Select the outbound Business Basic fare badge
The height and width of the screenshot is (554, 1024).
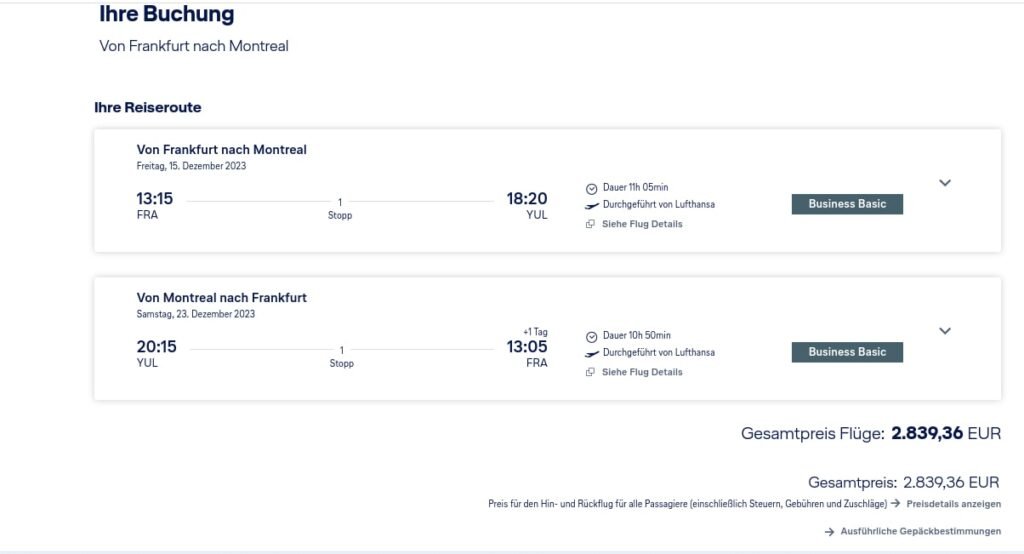click(x=847, y=204)
